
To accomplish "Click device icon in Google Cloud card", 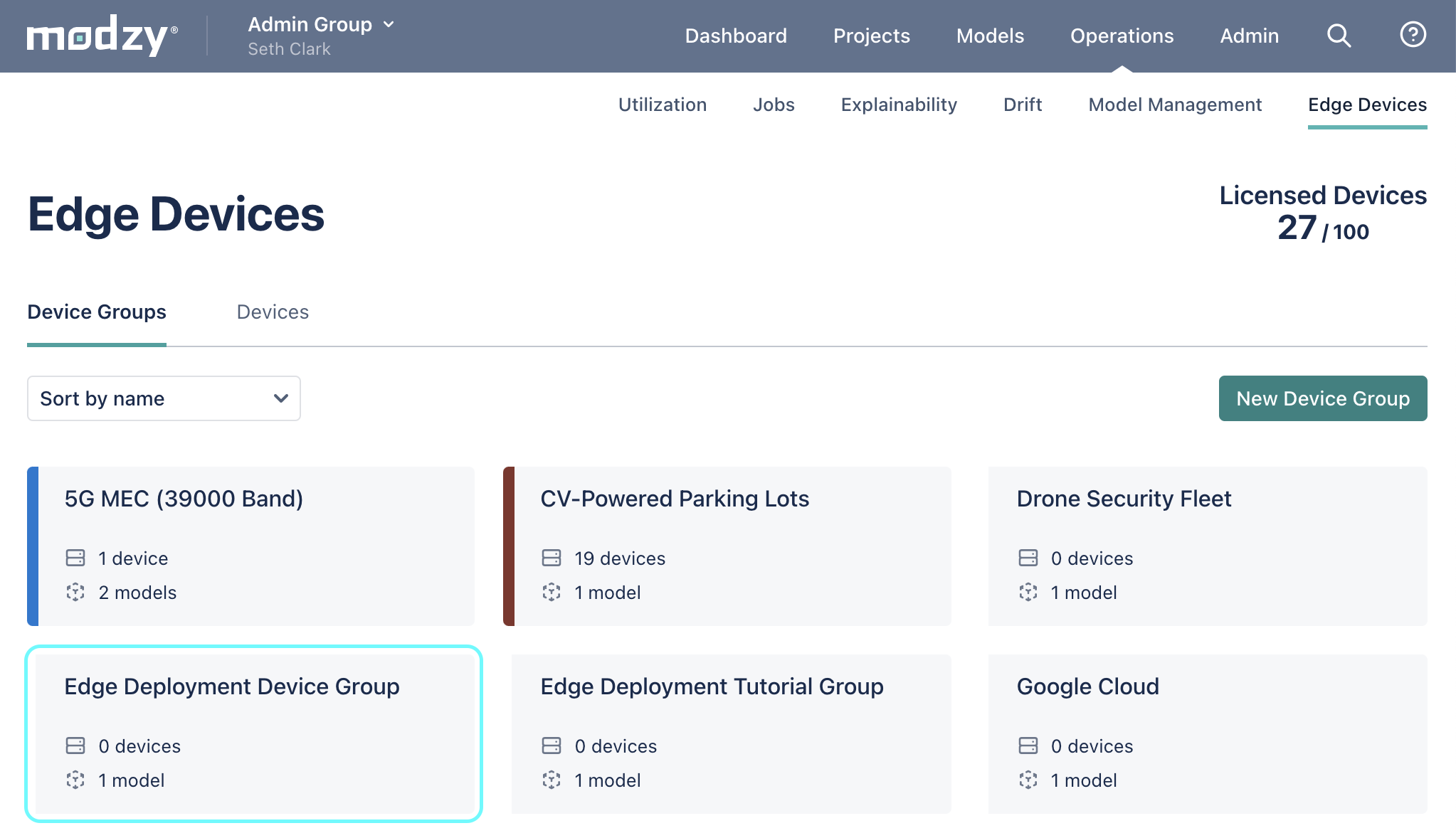I will [1028, 746].
